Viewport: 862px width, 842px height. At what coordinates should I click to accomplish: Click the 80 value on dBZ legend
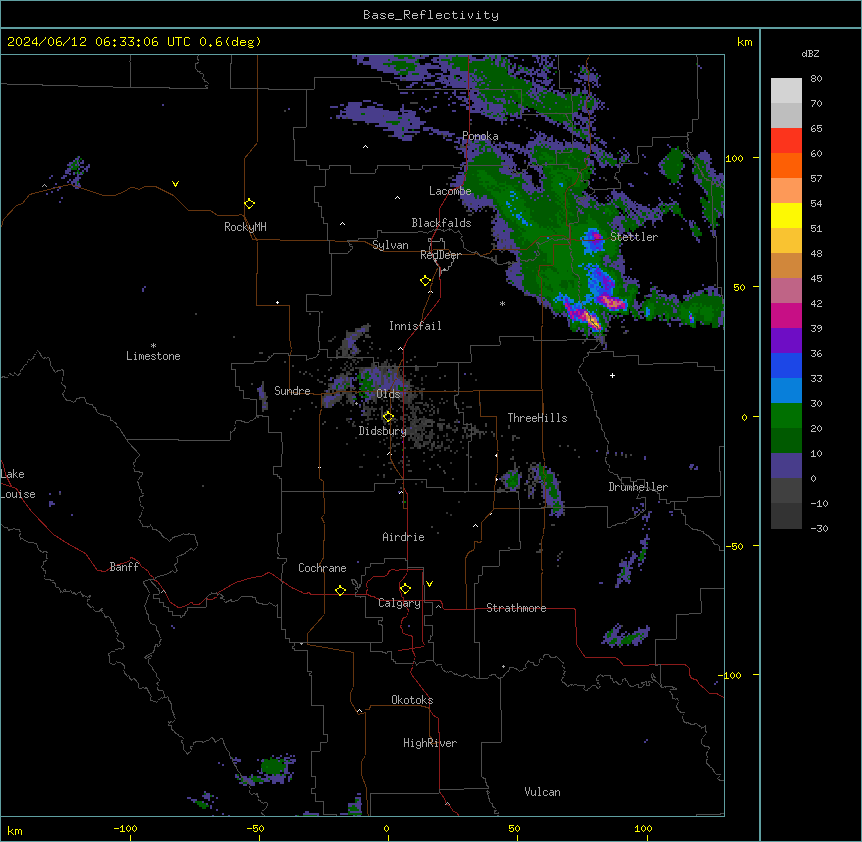pyautogui.click(x=816, y=79)
